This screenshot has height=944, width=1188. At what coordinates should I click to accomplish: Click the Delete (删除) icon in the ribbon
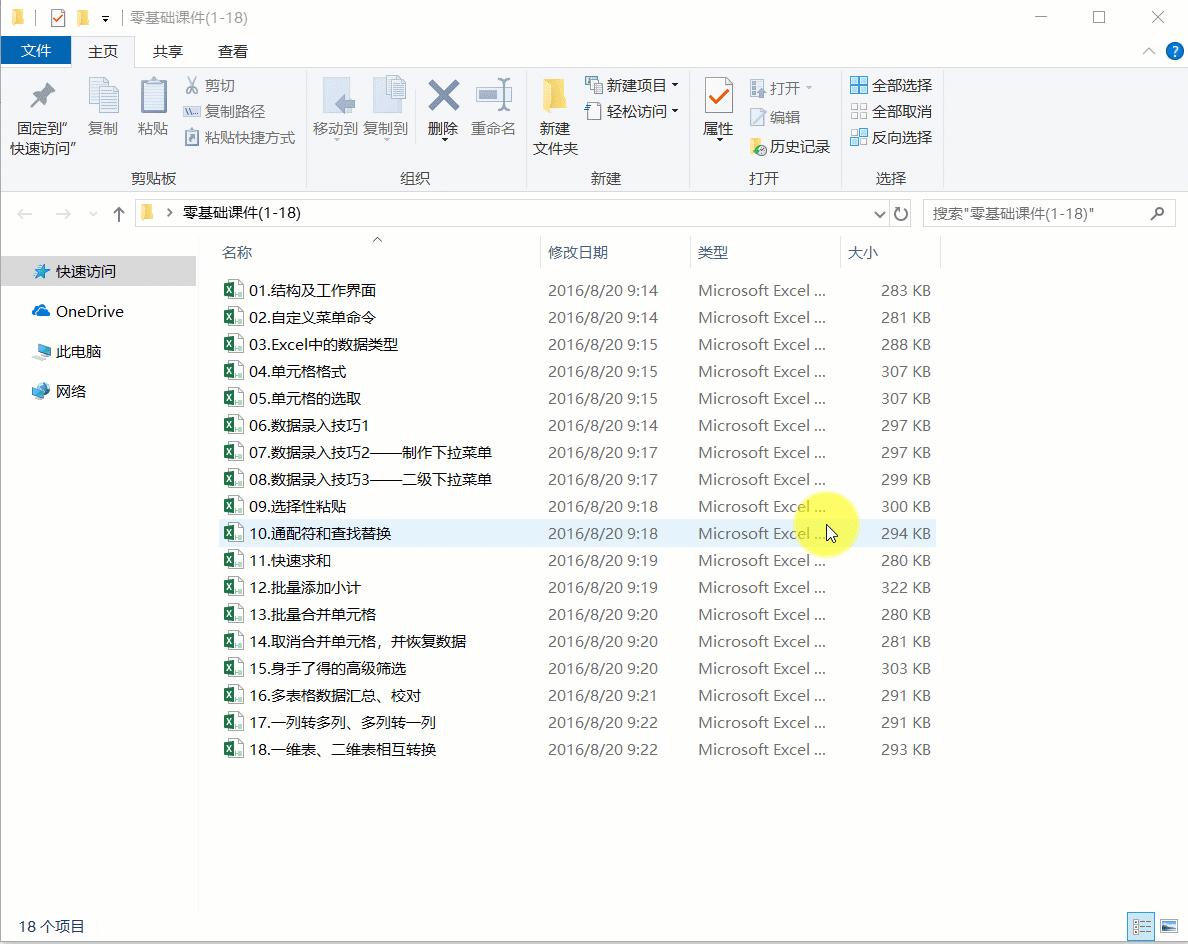tap(442, 110)
